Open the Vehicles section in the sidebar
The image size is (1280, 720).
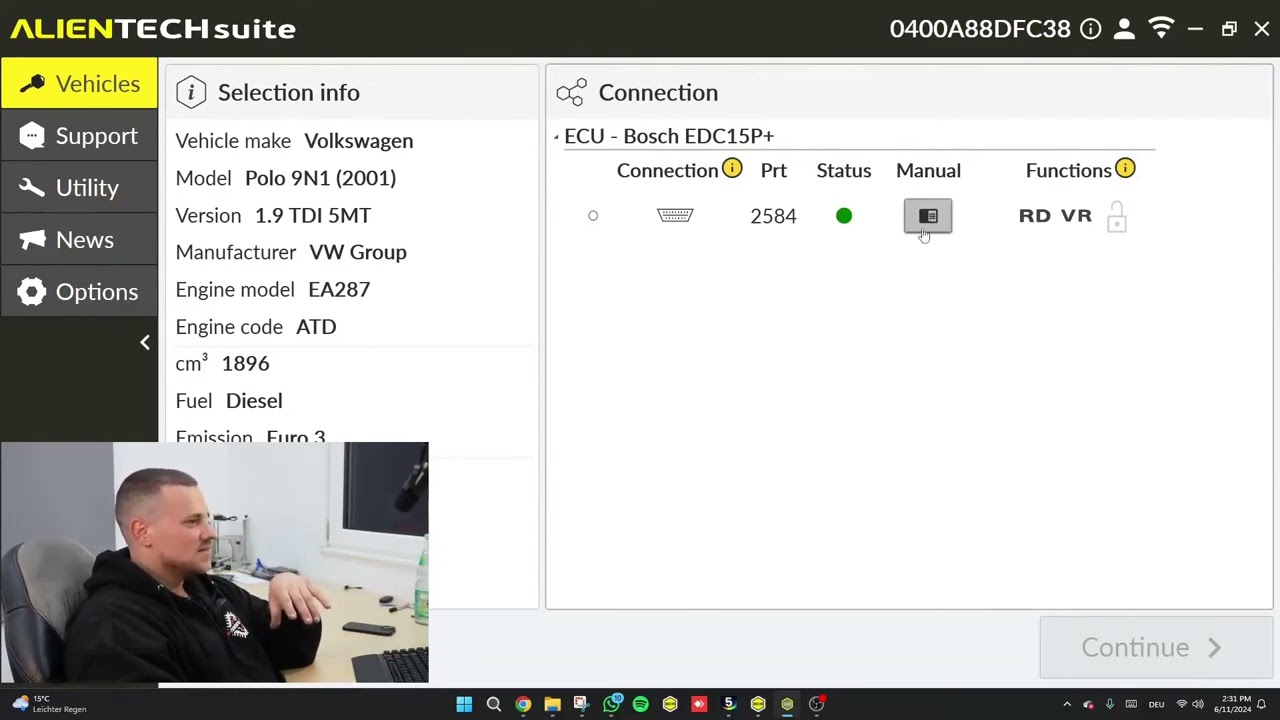(79, 84)
